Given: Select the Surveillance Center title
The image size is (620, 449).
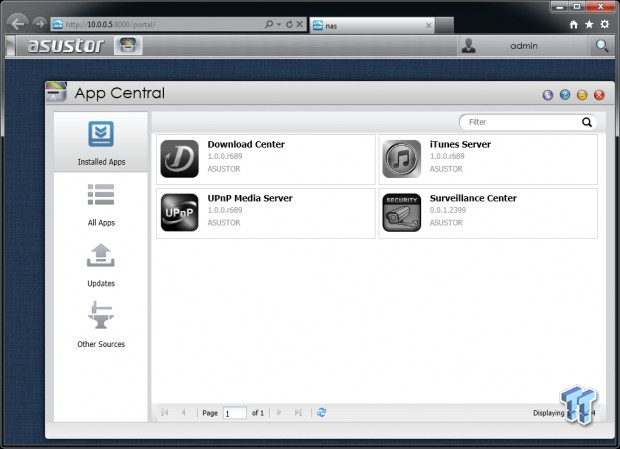Looking at the screenshot, I should click(x=473, y=198).
